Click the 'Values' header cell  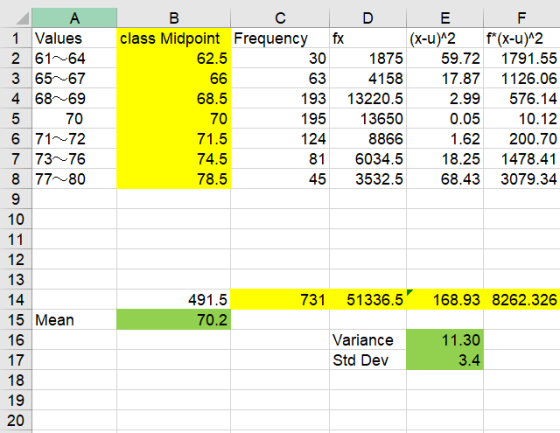click(74, 38)
